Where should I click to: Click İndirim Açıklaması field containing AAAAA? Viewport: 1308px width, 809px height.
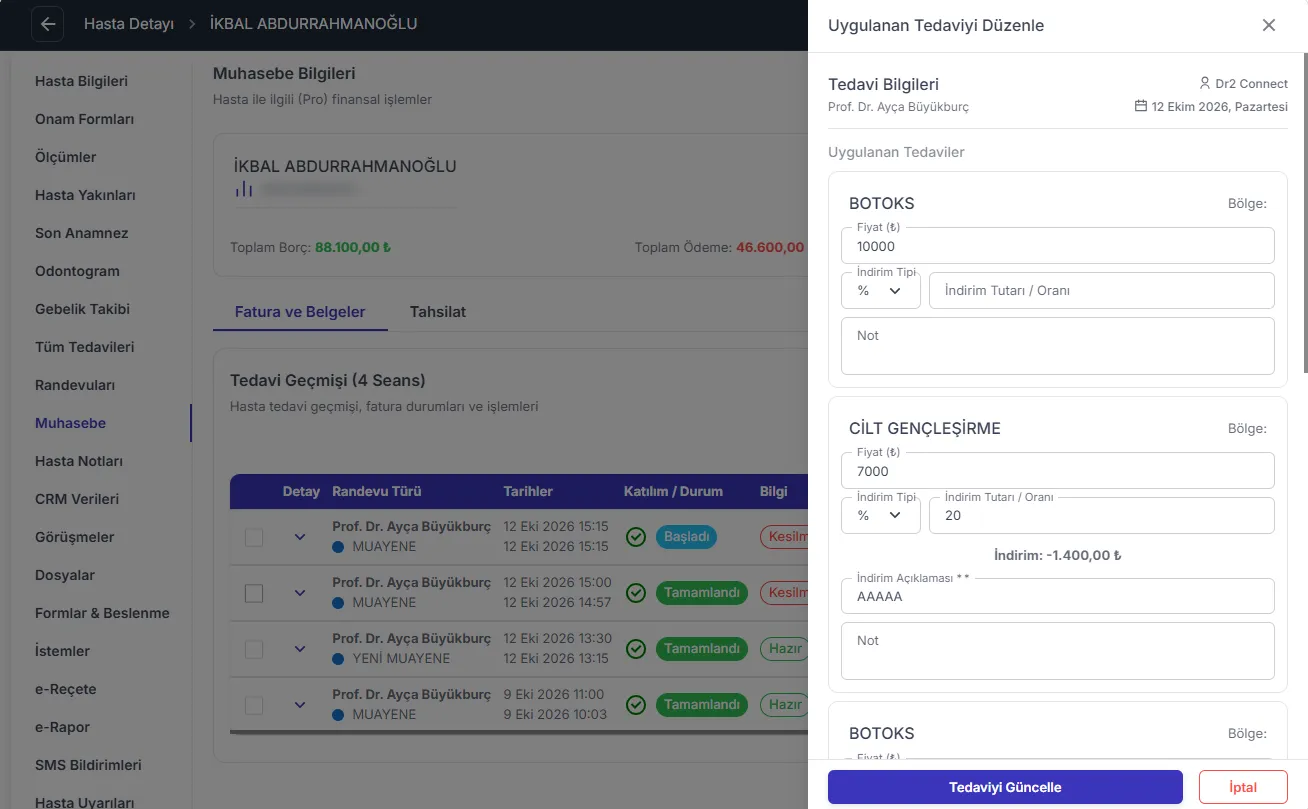click(x=1058, y=596)
